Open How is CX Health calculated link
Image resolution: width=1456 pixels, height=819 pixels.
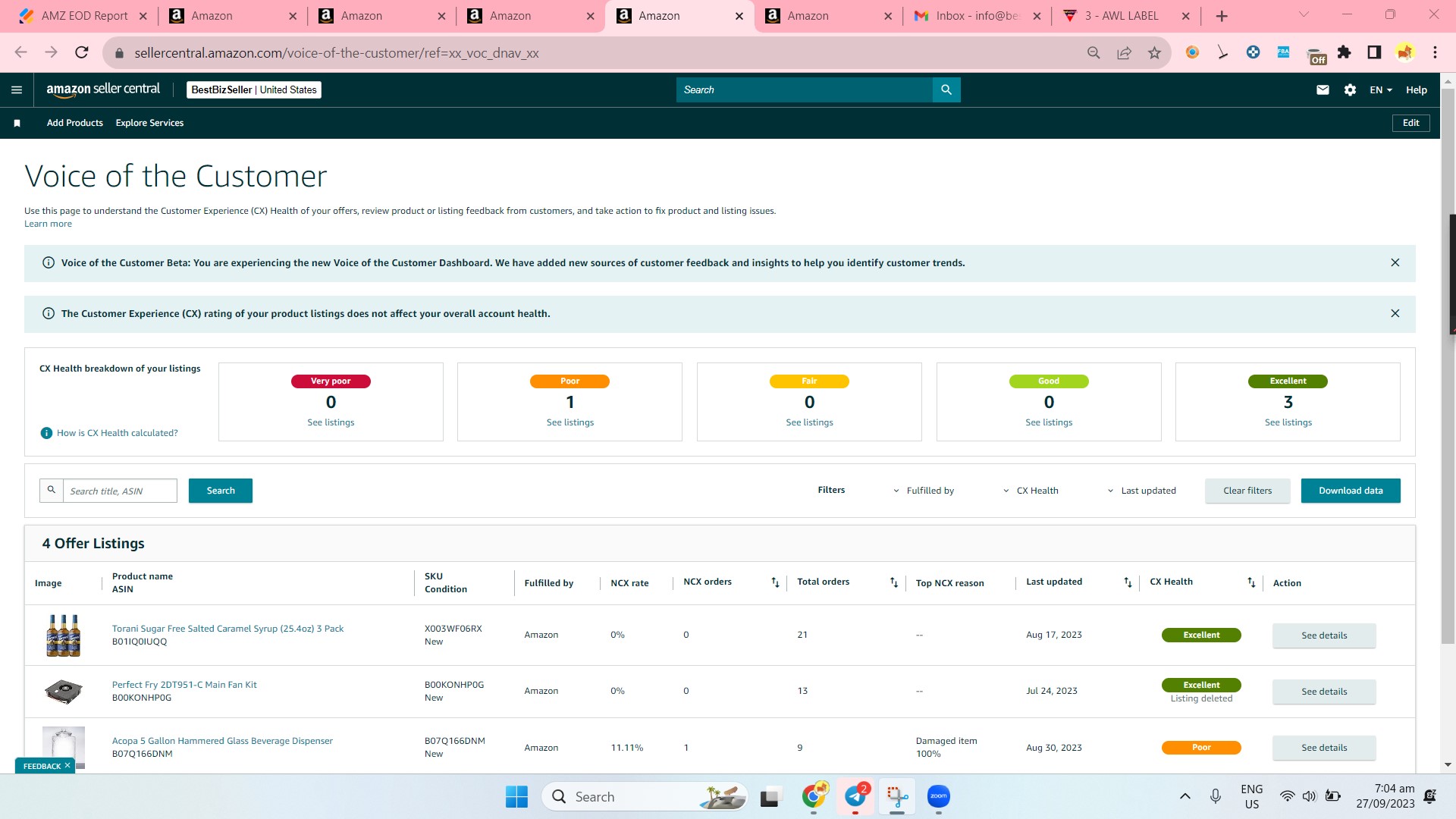click(x=118, y=433)
